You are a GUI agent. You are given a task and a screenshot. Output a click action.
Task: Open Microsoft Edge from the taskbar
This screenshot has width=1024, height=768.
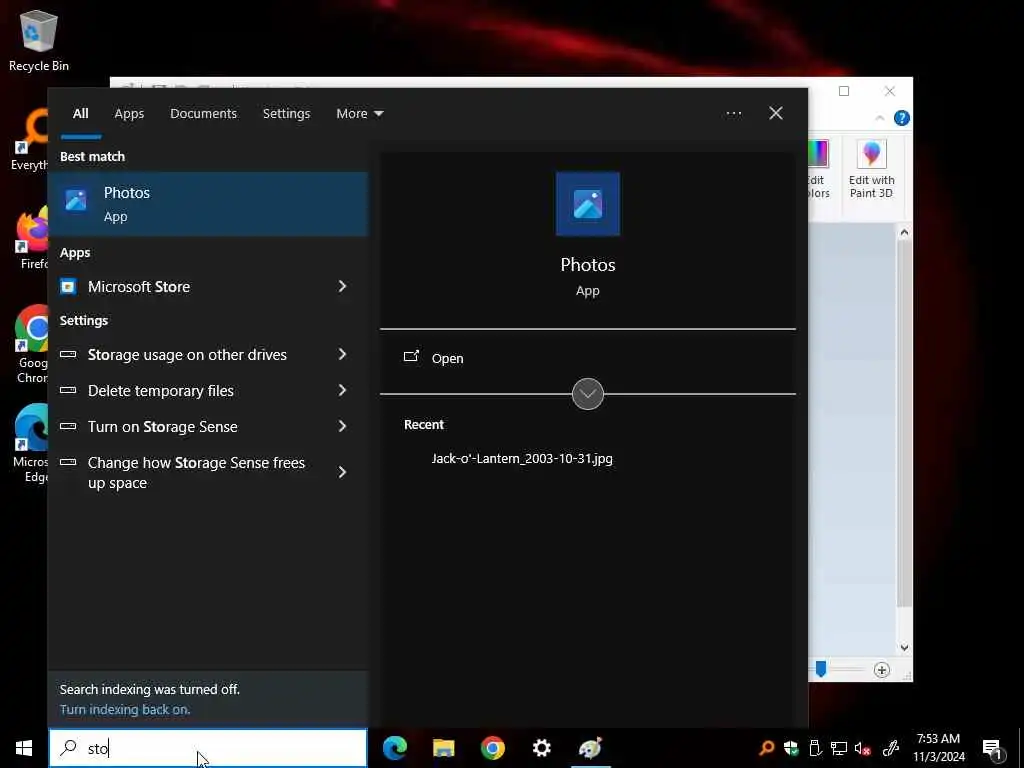394,748
